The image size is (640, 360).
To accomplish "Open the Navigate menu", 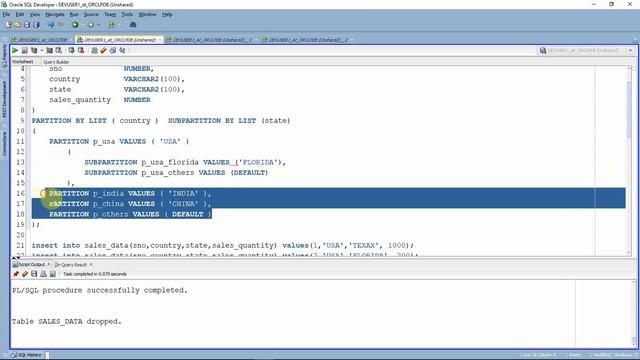I will point(55,14).
